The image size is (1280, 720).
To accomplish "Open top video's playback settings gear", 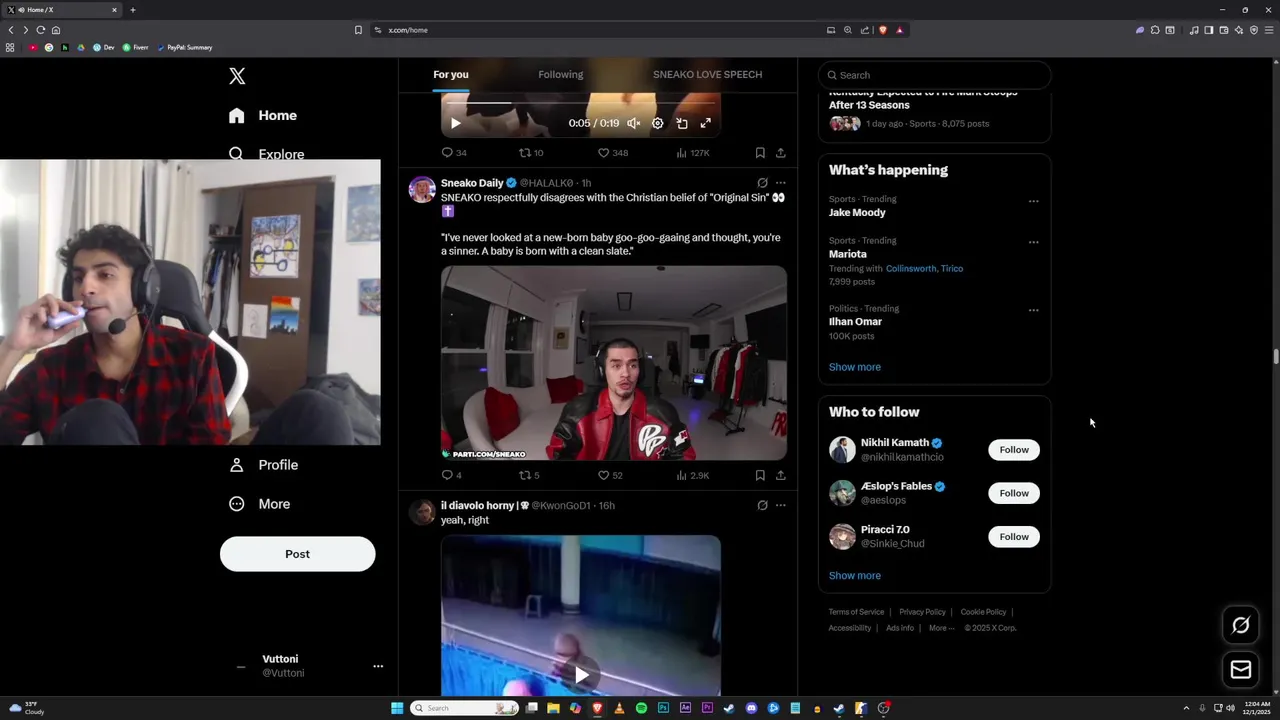I will click(x=657, y=123).
